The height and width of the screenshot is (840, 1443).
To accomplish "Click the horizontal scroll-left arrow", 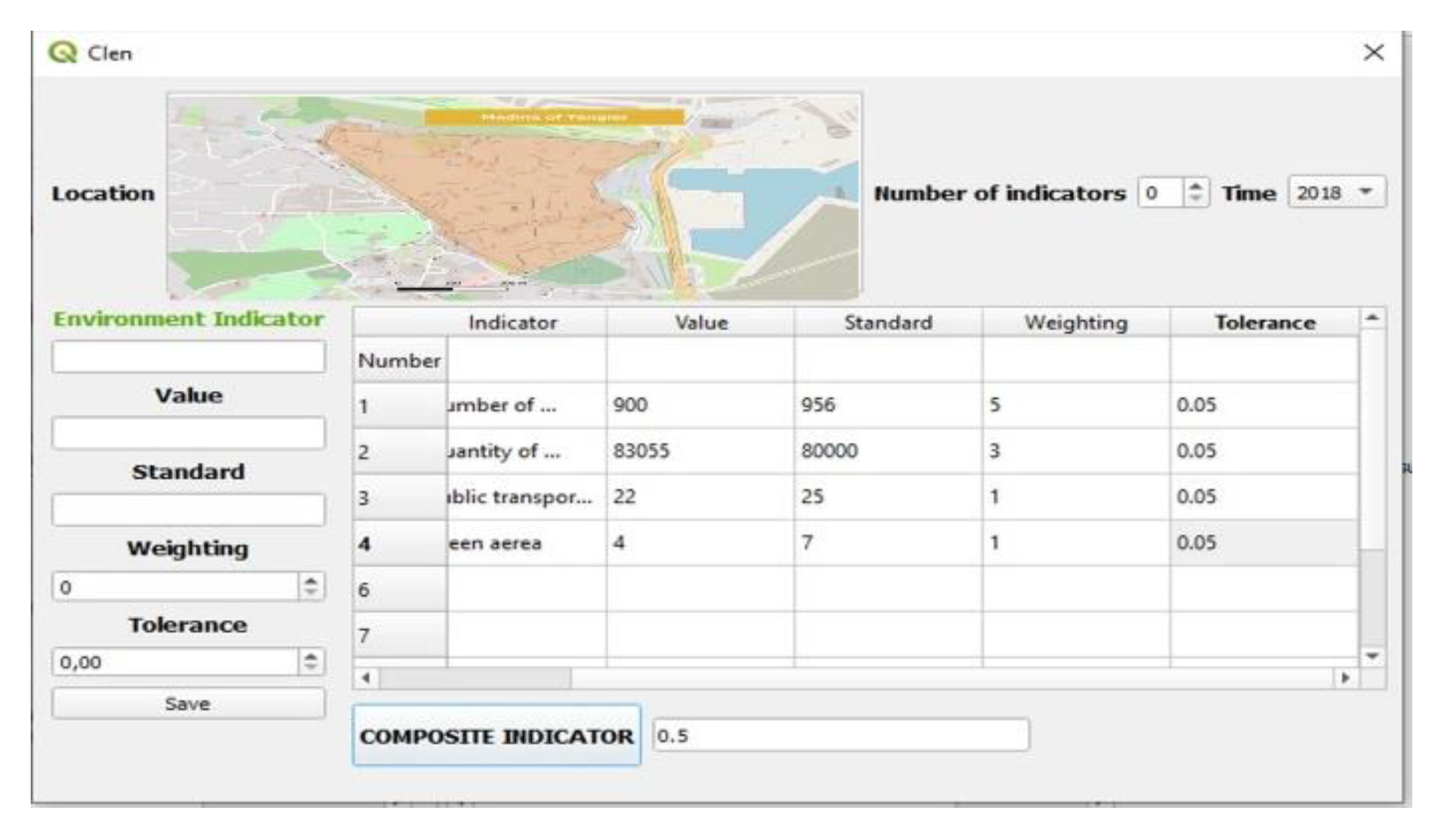I will 366,678.
